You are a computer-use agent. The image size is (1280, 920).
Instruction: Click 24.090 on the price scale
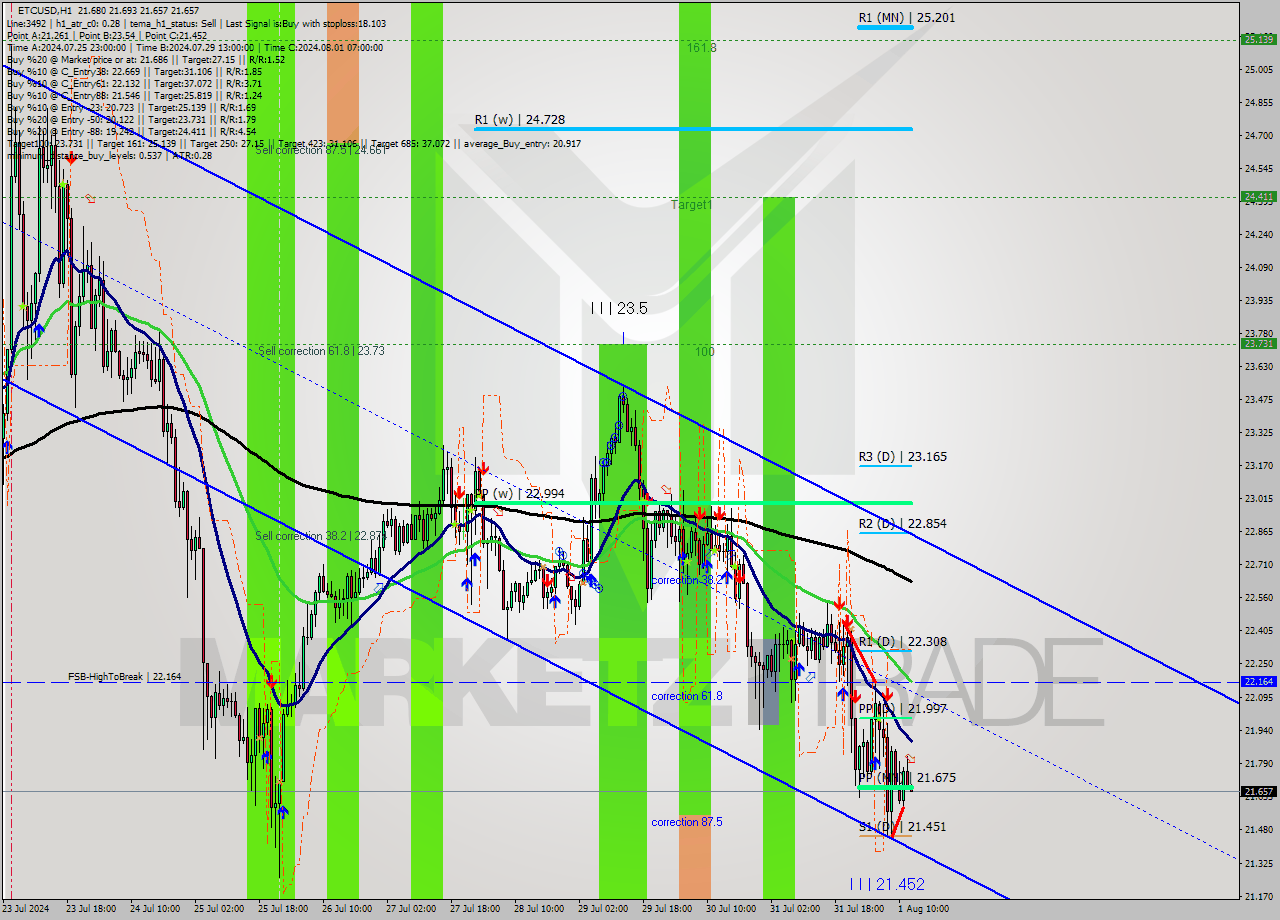click(x=1258, y=267)
